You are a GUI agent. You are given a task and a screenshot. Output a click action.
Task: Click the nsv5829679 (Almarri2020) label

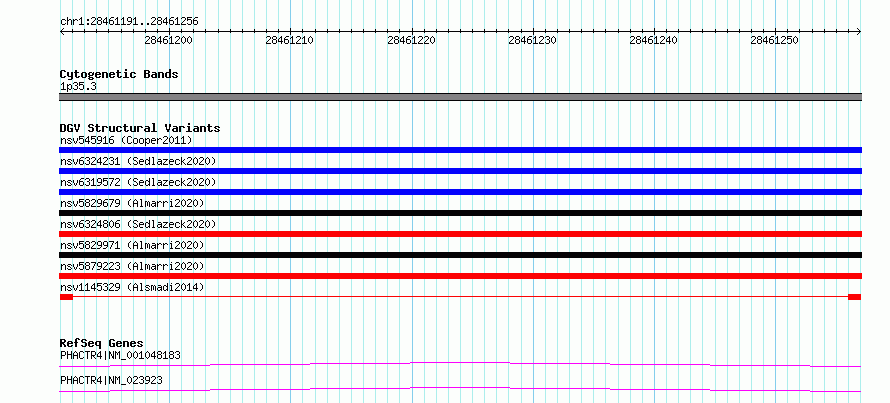132,203
